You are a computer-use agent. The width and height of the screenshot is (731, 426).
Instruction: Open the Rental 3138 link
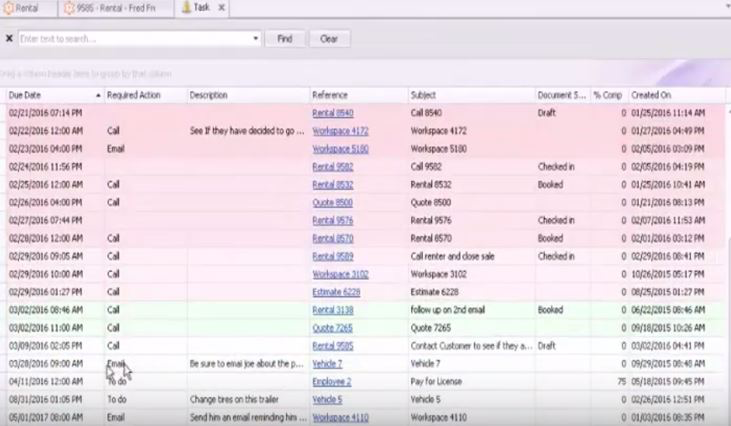(333, 310)
